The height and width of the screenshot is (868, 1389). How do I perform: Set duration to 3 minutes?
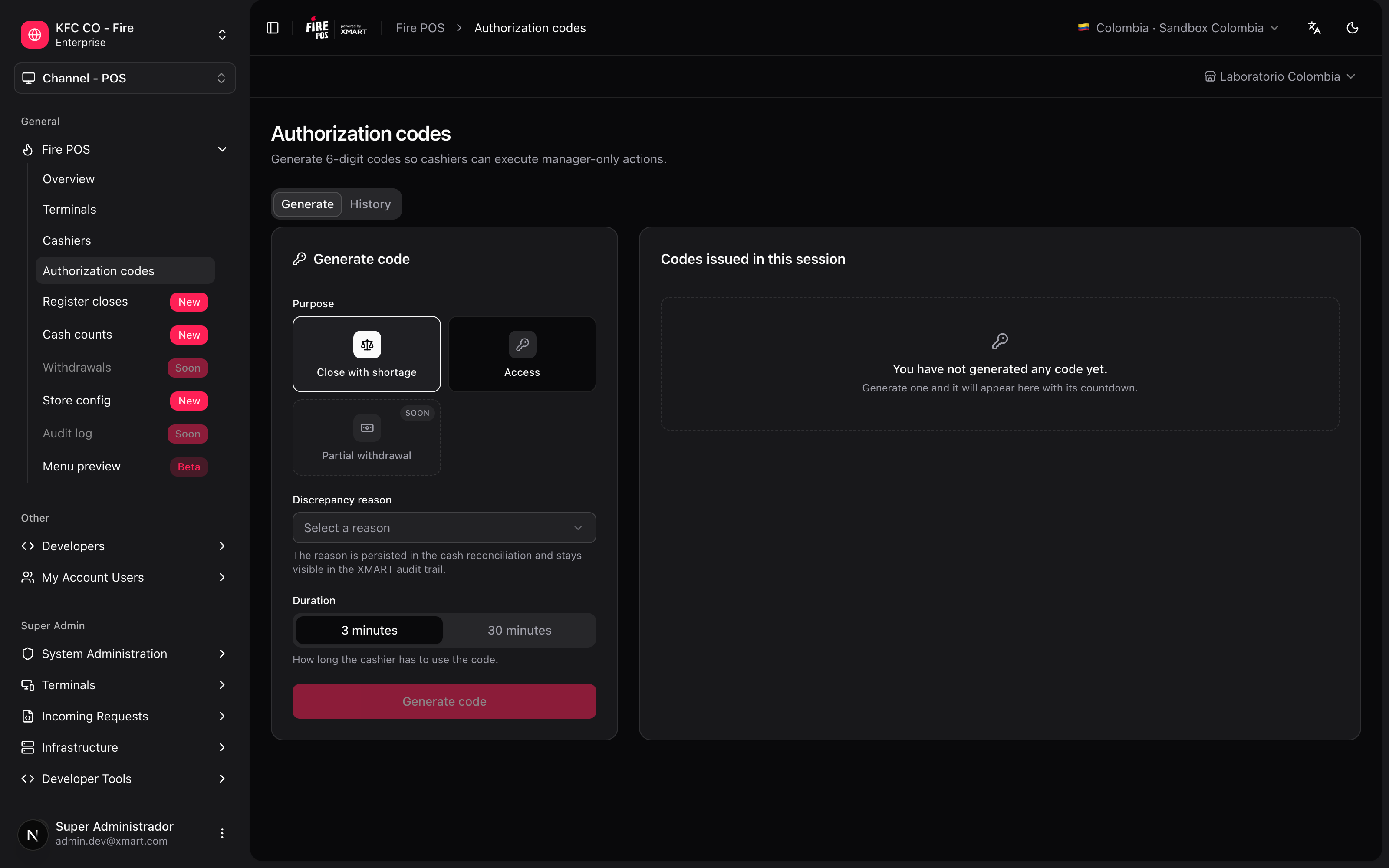pos(369,630)
